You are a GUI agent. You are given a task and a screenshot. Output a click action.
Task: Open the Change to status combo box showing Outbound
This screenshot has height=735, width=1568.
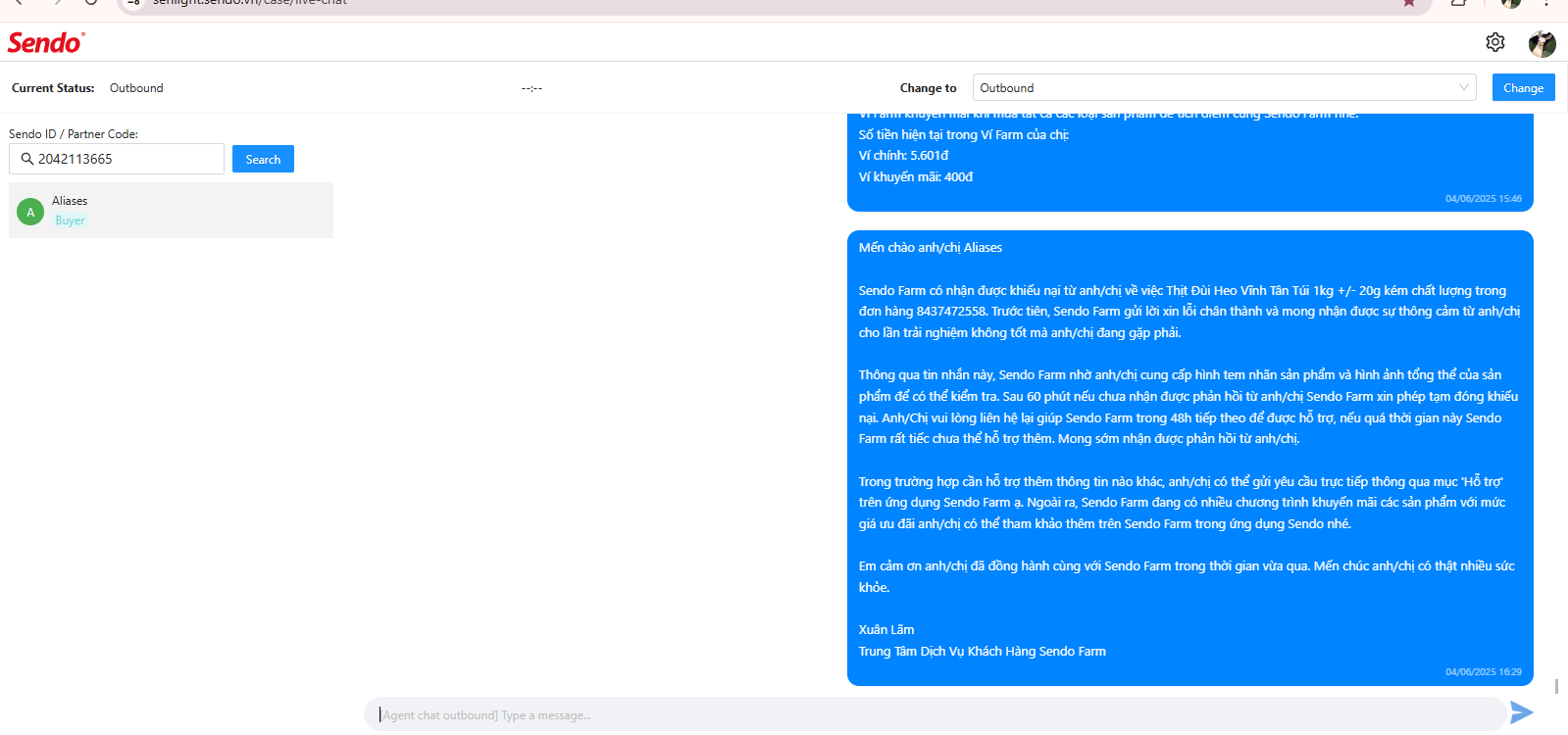[x=1224, y=87]
